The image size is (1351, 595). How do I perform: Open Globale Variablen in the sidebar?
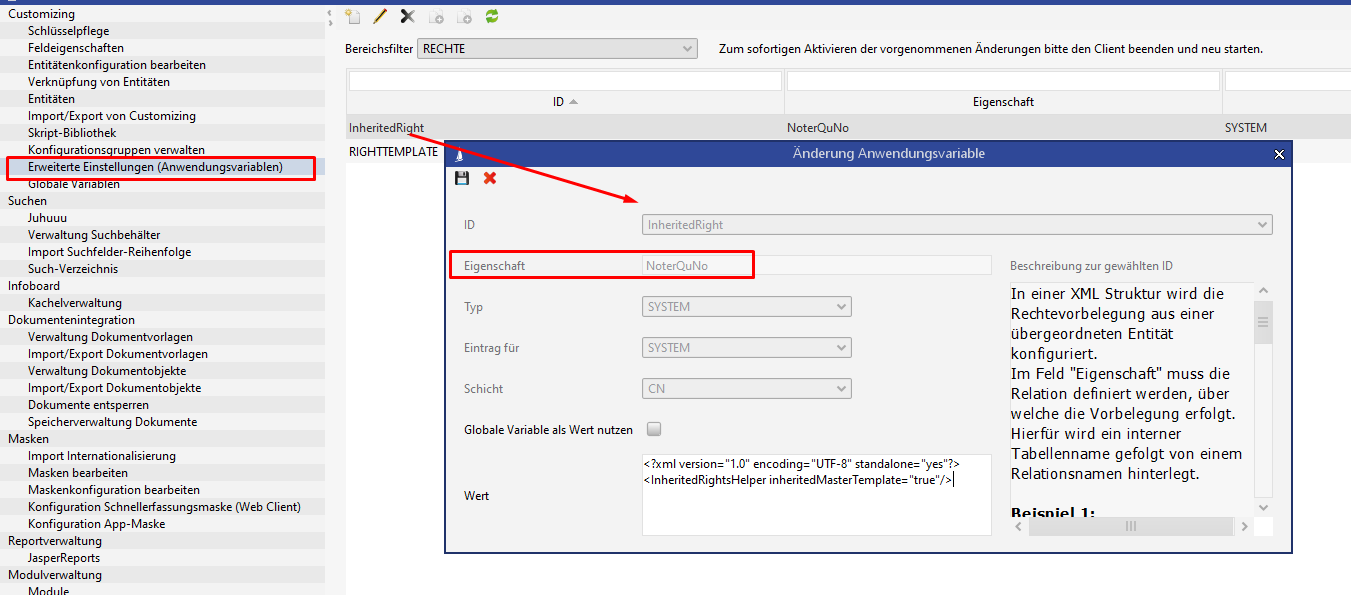point(74,184)
